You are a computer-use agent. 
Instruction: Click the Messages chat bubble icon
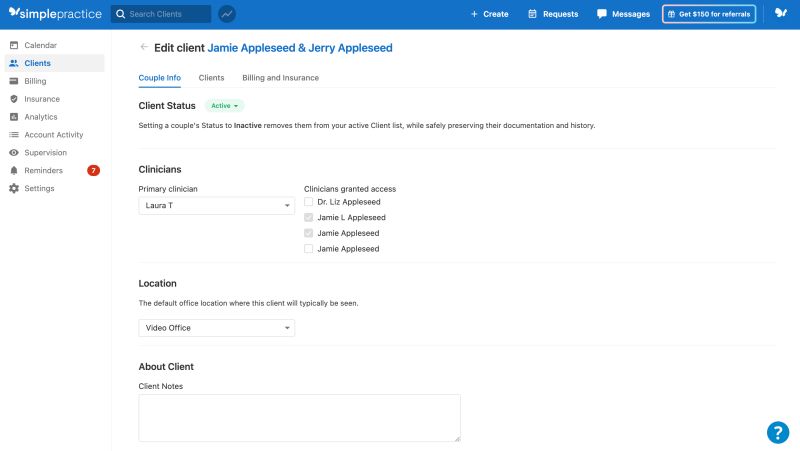602,14
